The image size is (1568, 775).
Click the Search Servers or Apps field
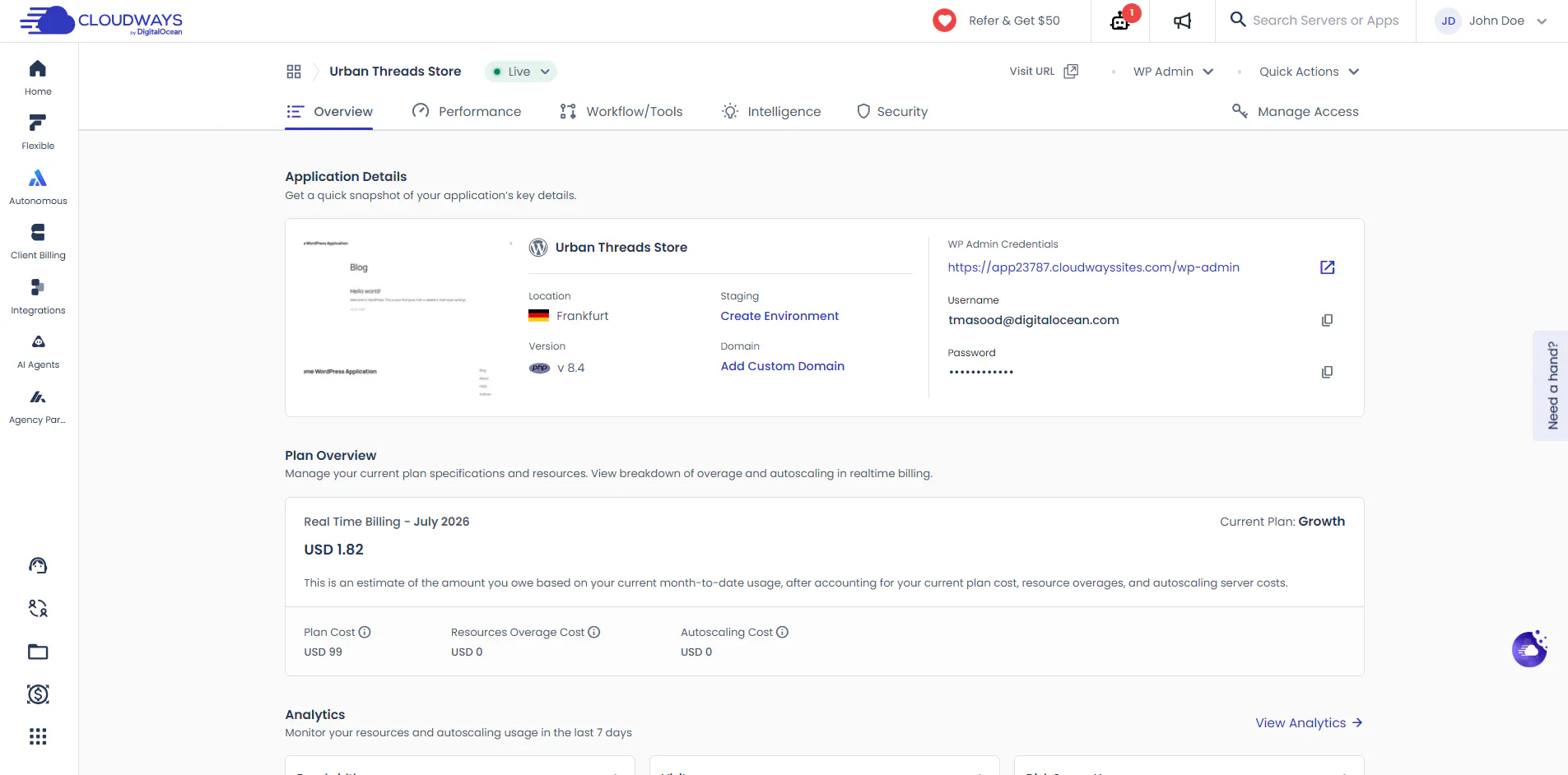[x=1315, y=21]
